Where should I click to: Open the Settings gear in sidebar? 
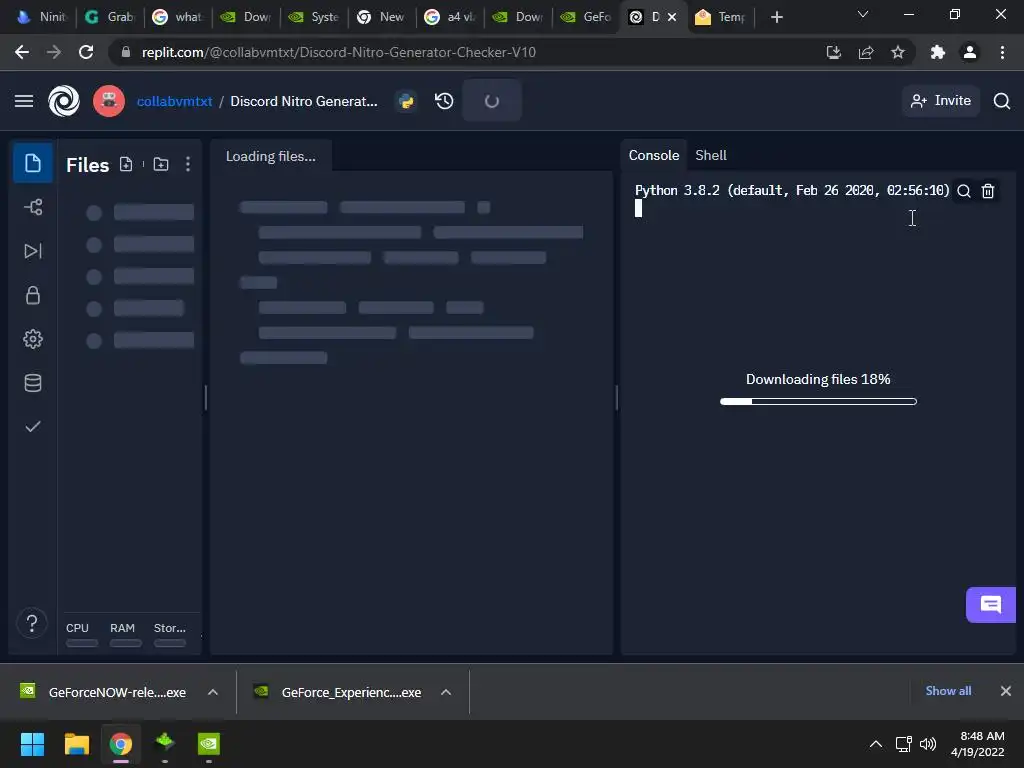click(x=33, y=339)
